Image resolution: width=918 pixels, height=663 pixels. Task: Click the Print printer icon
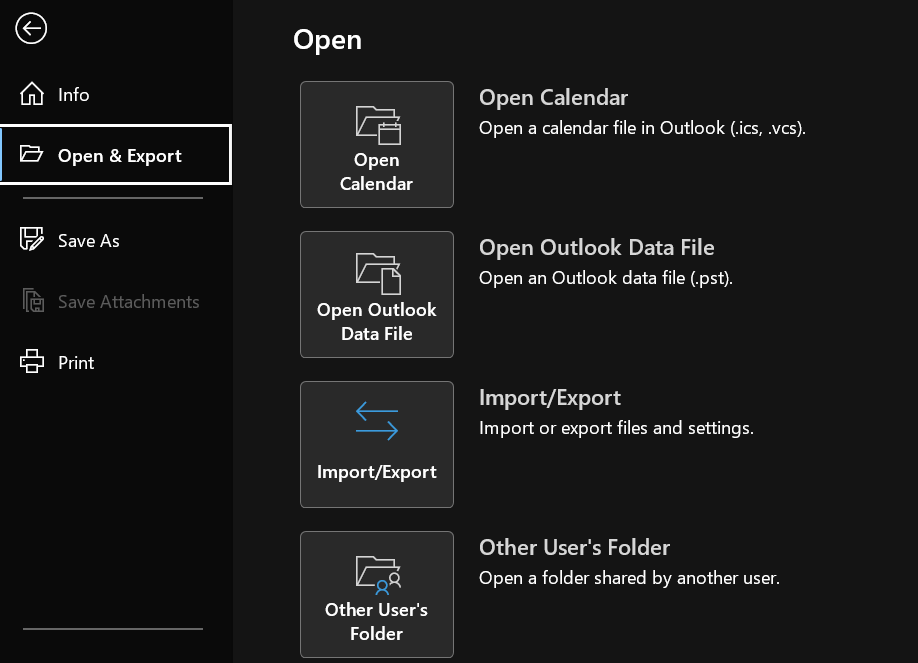point(32,361)
